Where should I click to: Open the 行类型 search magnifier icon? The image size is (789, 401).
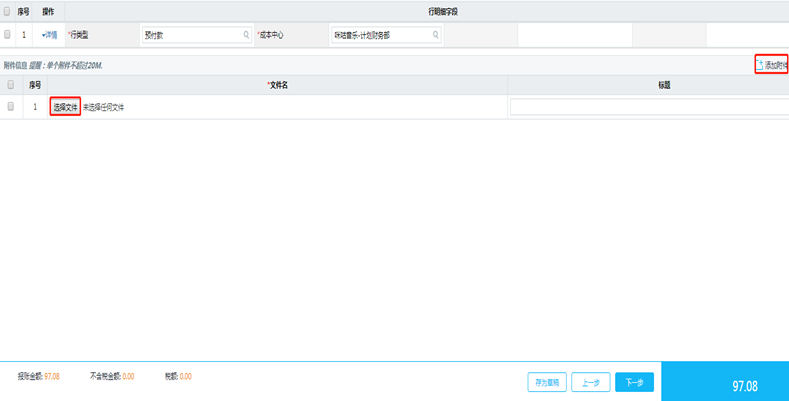click(246, 35)
